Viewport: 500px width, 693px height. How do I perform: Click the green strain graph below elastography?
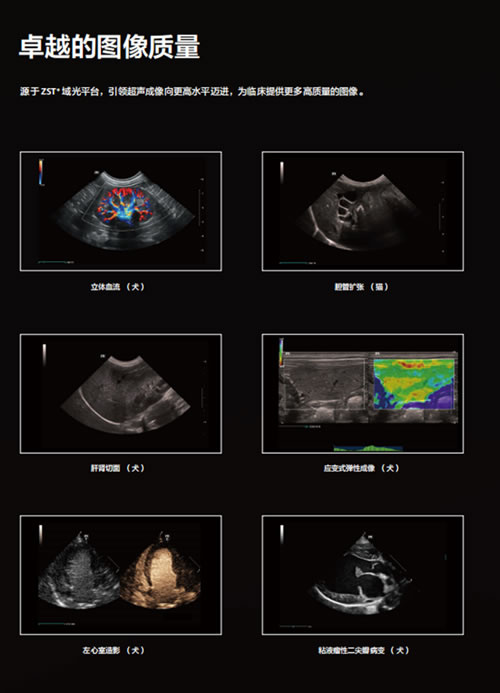pyautogui.click(x=368, y=448)
